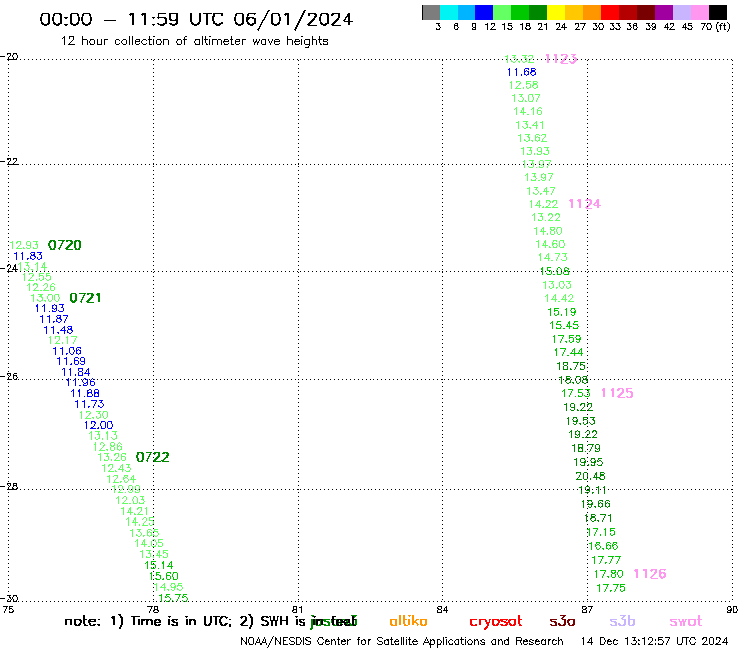Click the pink 1123 time label

point(561,59)
